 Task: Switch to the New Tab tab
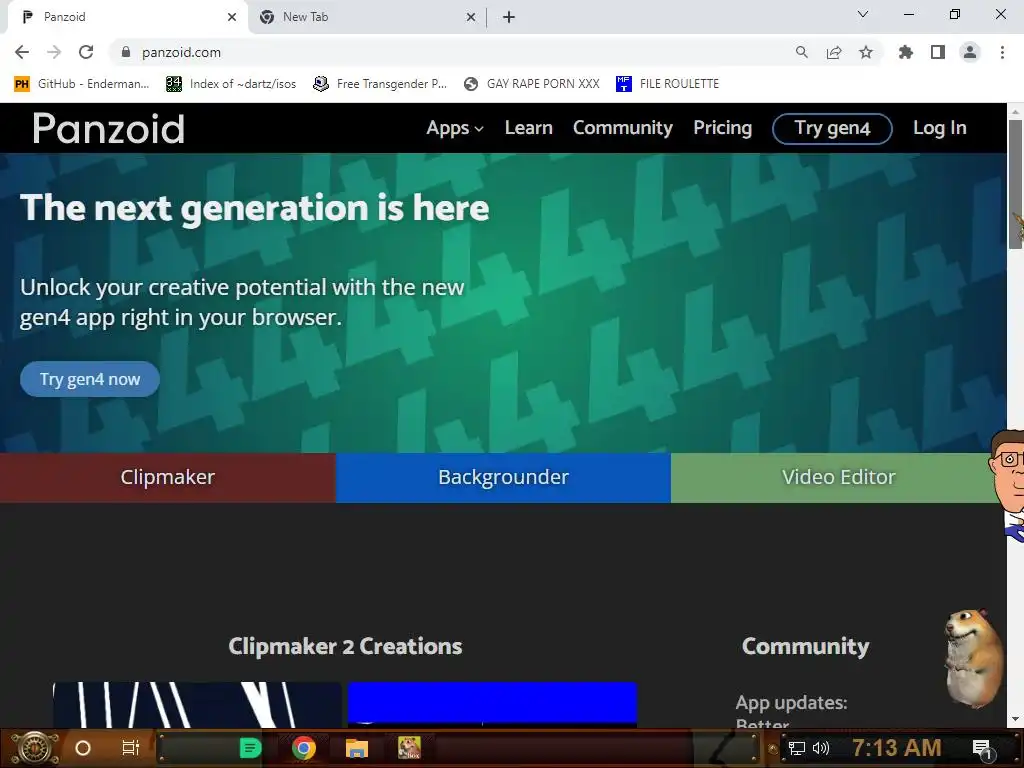point(366,17)
